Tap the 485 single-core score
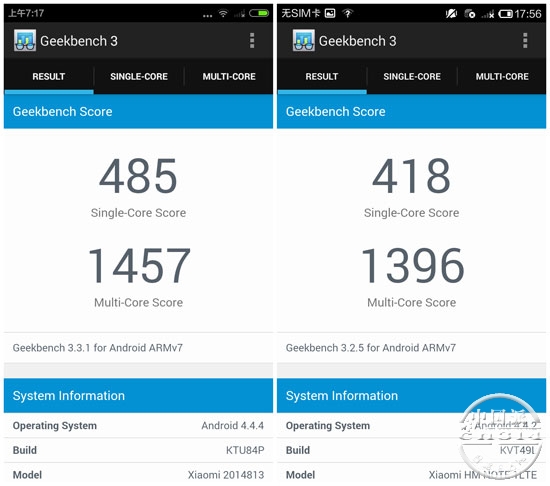The width and height of the screenshot is (550, 486). (x=138, y=176)
